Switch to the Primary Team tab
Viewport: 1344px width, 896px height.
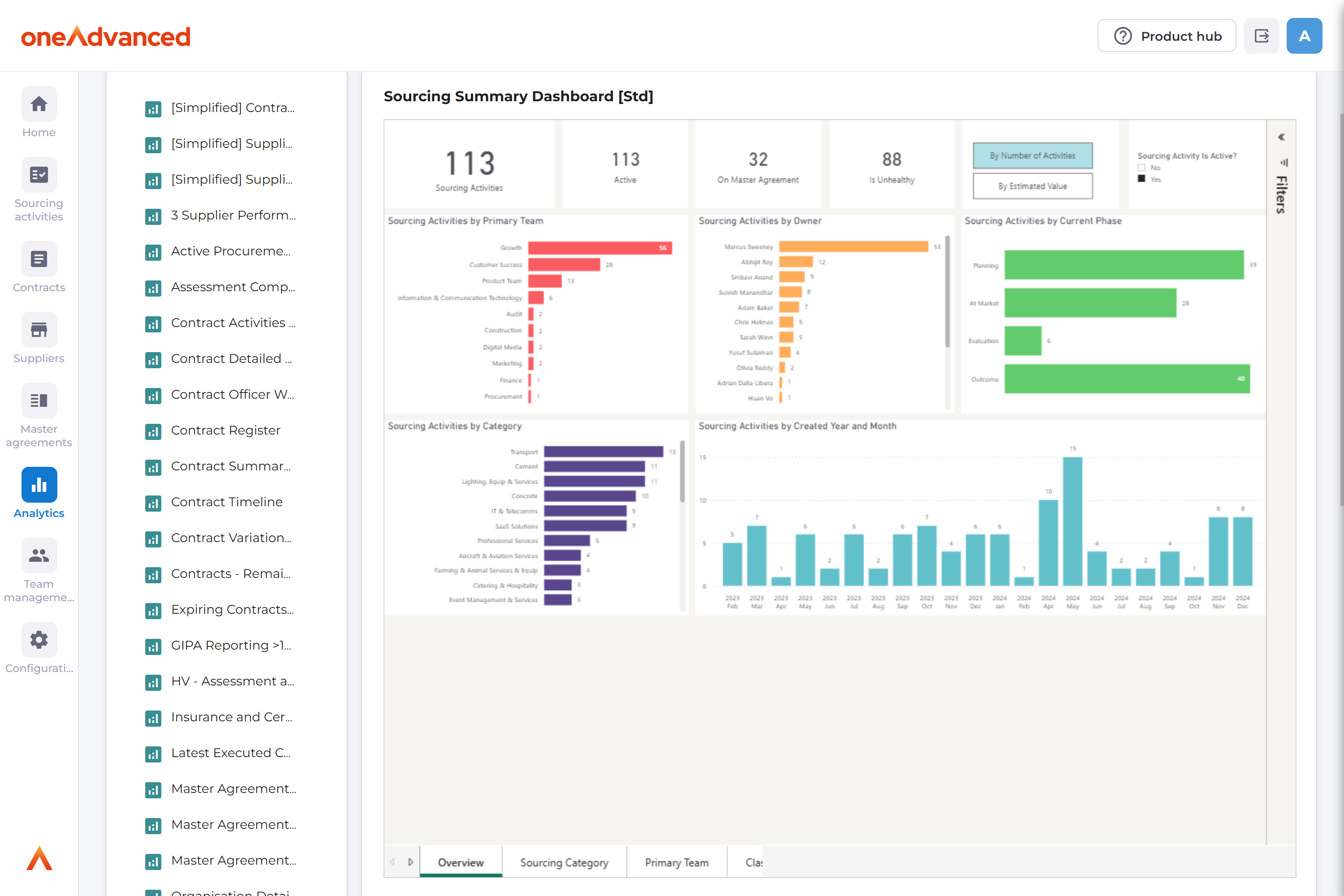pyautogui.click(x=676, y=862)
